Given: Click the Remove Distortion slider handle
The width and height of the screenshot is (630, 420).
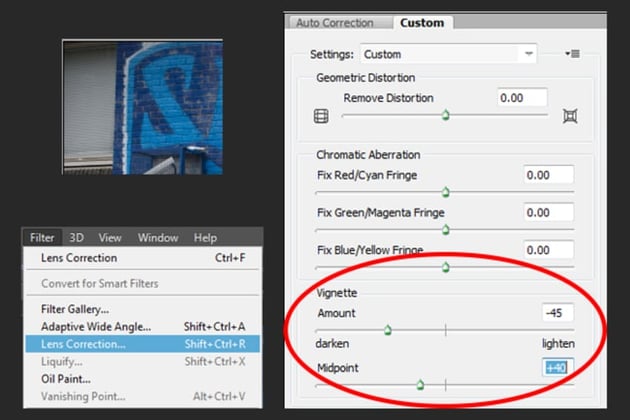Looking at the screenshot, I should click(446, 115).
